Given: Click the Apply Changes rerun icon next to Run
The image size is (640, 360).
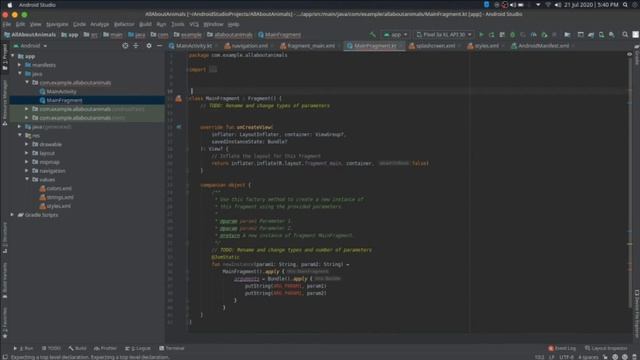Looking at the screenshot, I should [491, 35].
